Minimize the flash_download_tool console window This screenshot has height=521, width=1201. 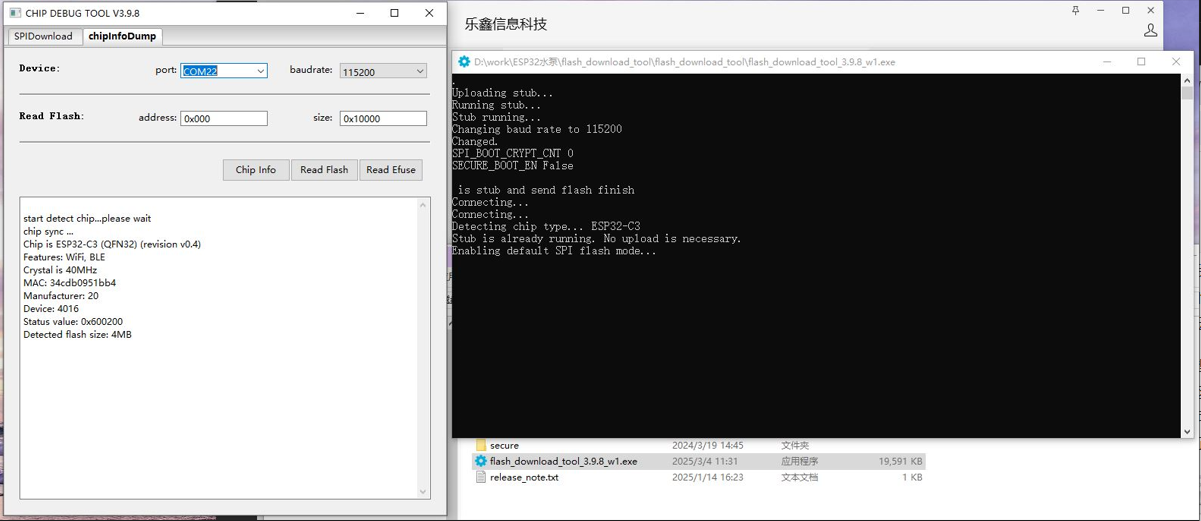pos(1107,62)
